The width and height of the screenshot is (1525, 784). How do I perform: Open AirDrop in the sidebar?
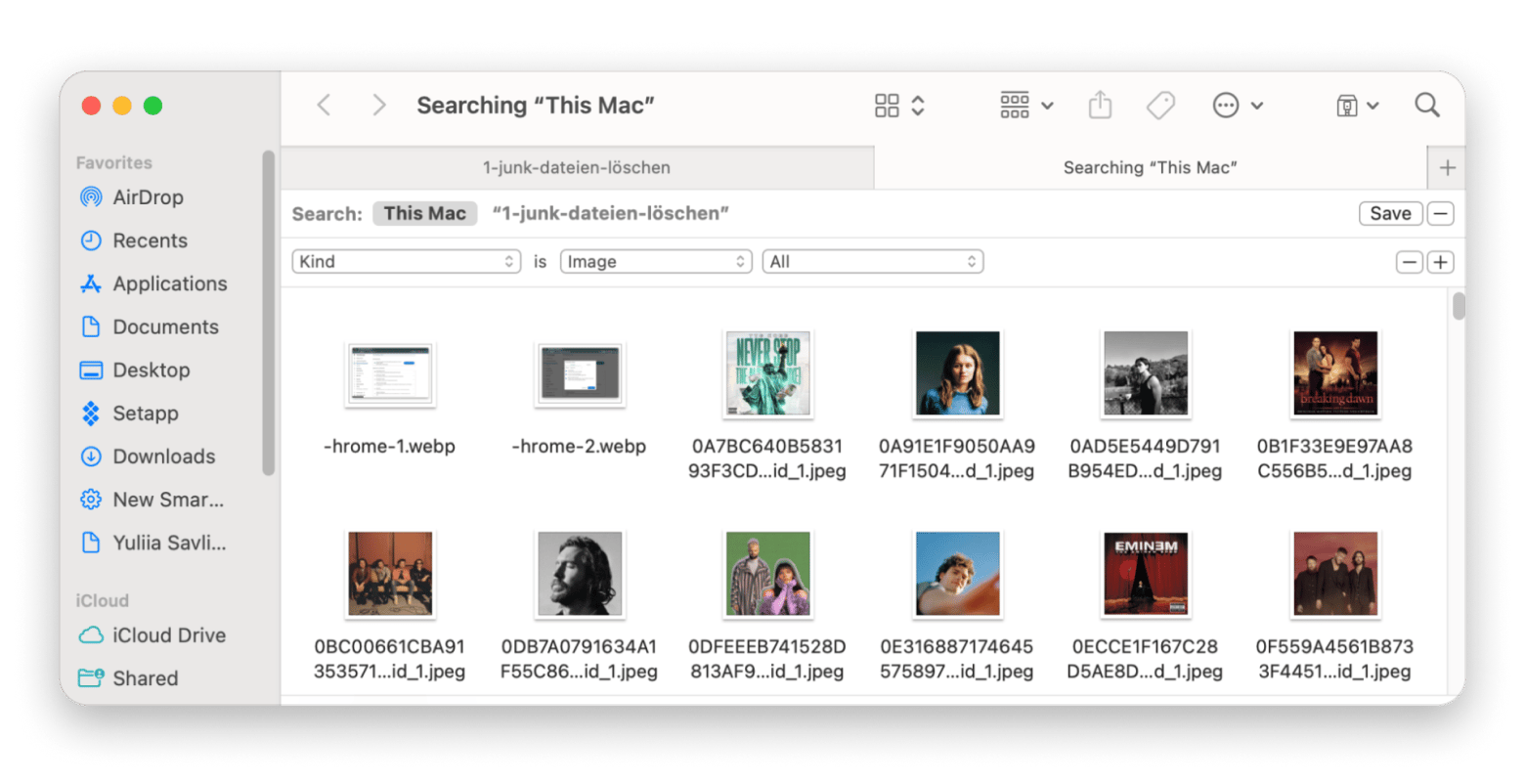point(148,197)
